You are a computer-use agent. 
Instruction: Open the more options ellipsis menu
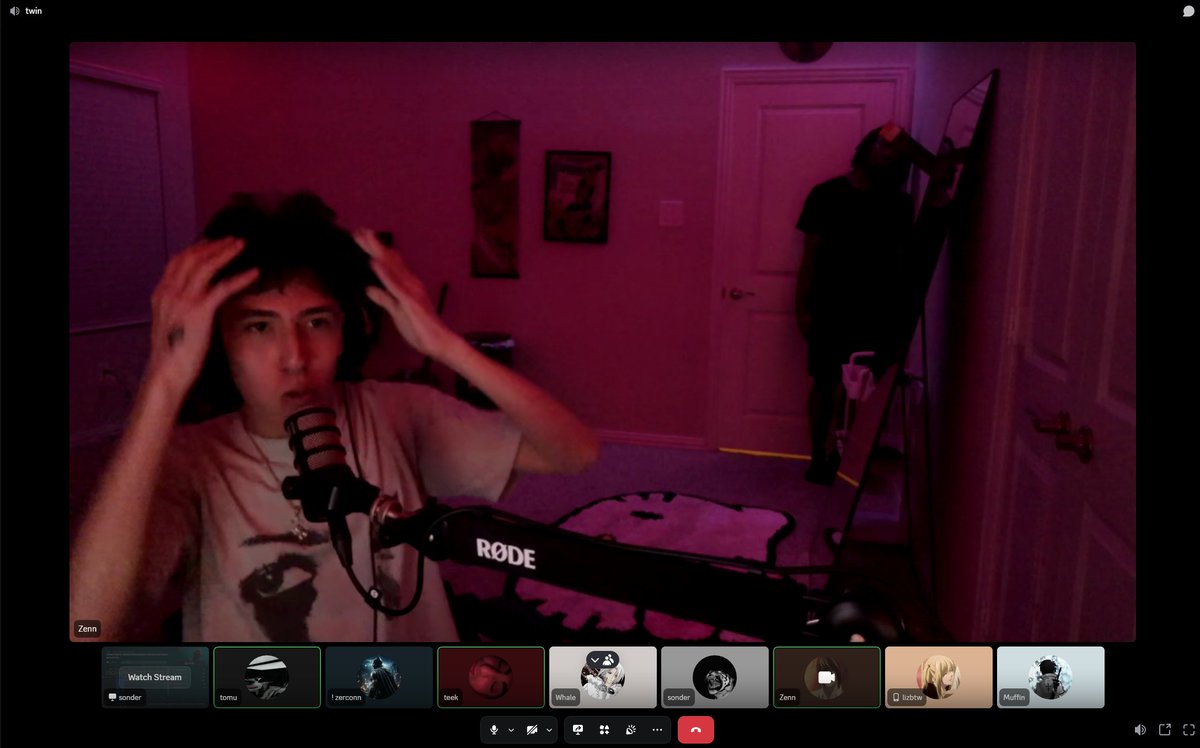click(657, 730)
